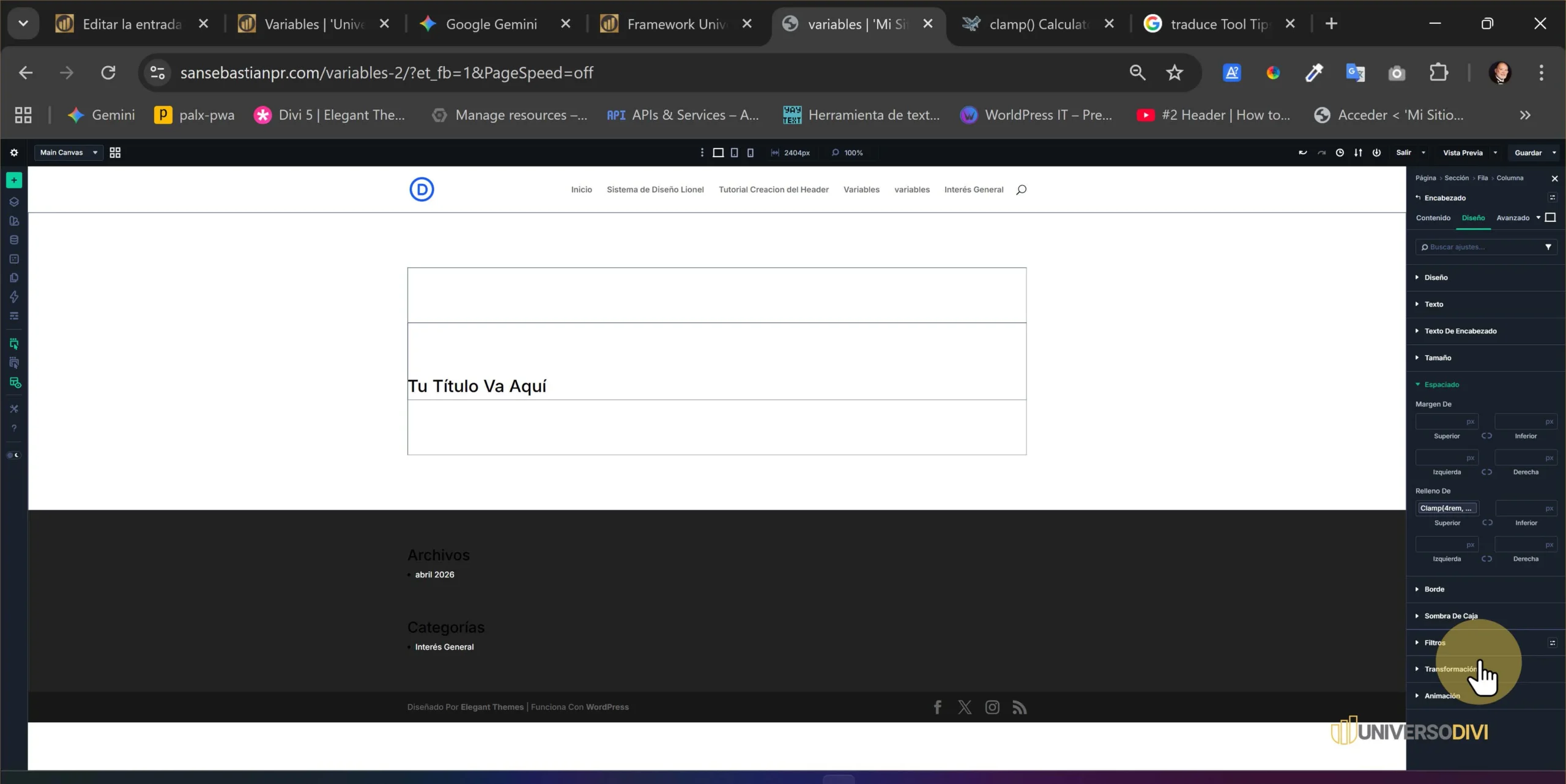
Task: Click the Vista Previa button
Action: click(1463, 153)
